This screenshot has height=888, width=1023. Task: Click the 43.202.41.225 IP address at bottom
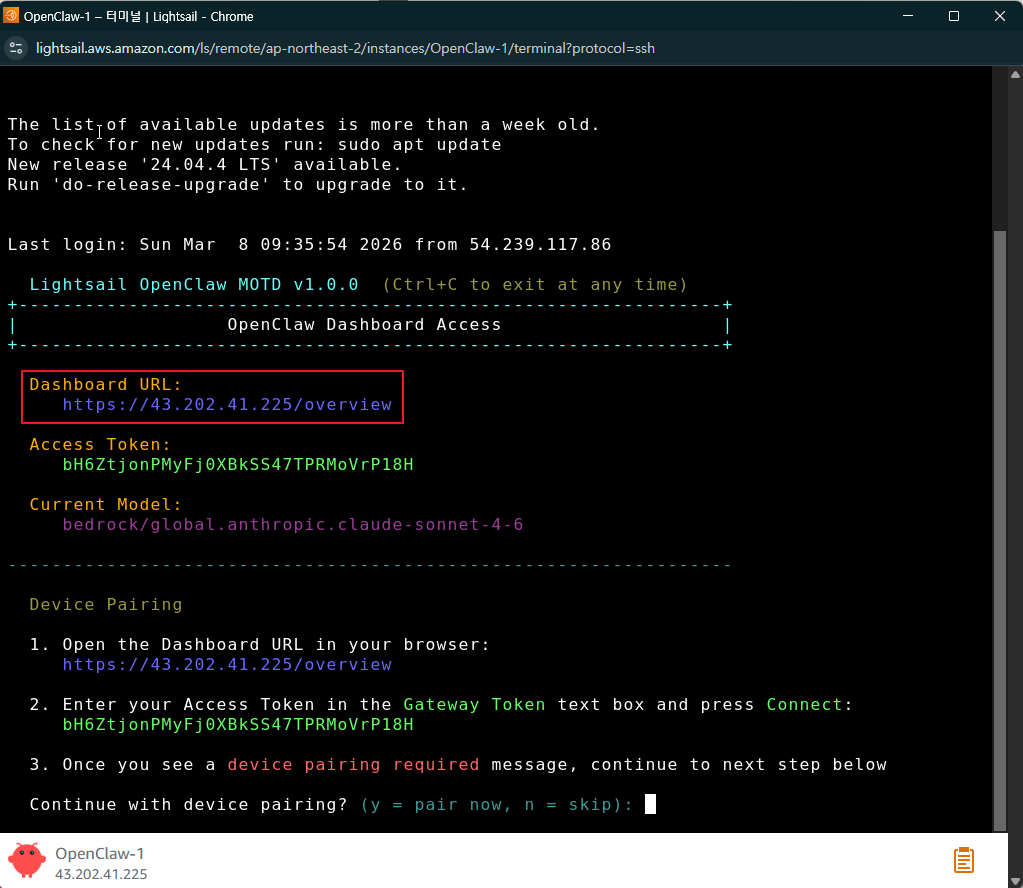(x=101, y=874)
